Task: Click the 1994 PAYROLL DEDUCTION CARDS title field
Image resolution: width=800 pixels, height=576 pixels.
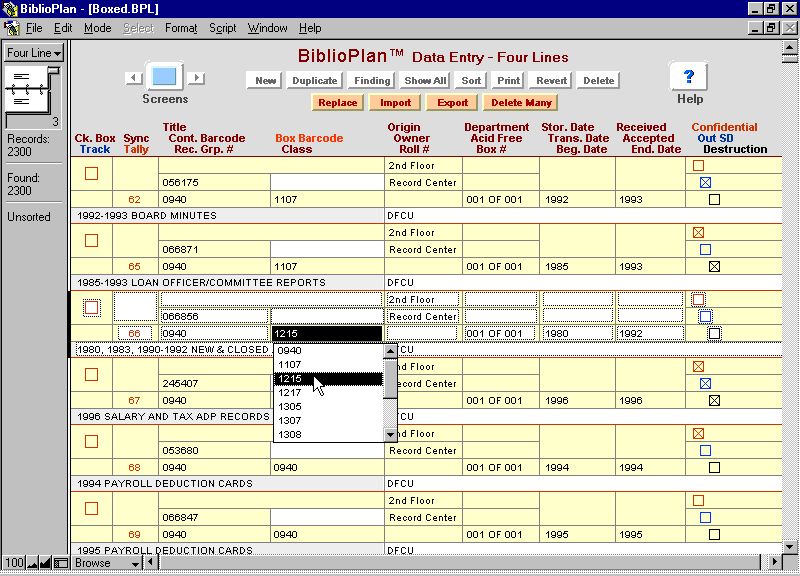Action: pos(227,483)
